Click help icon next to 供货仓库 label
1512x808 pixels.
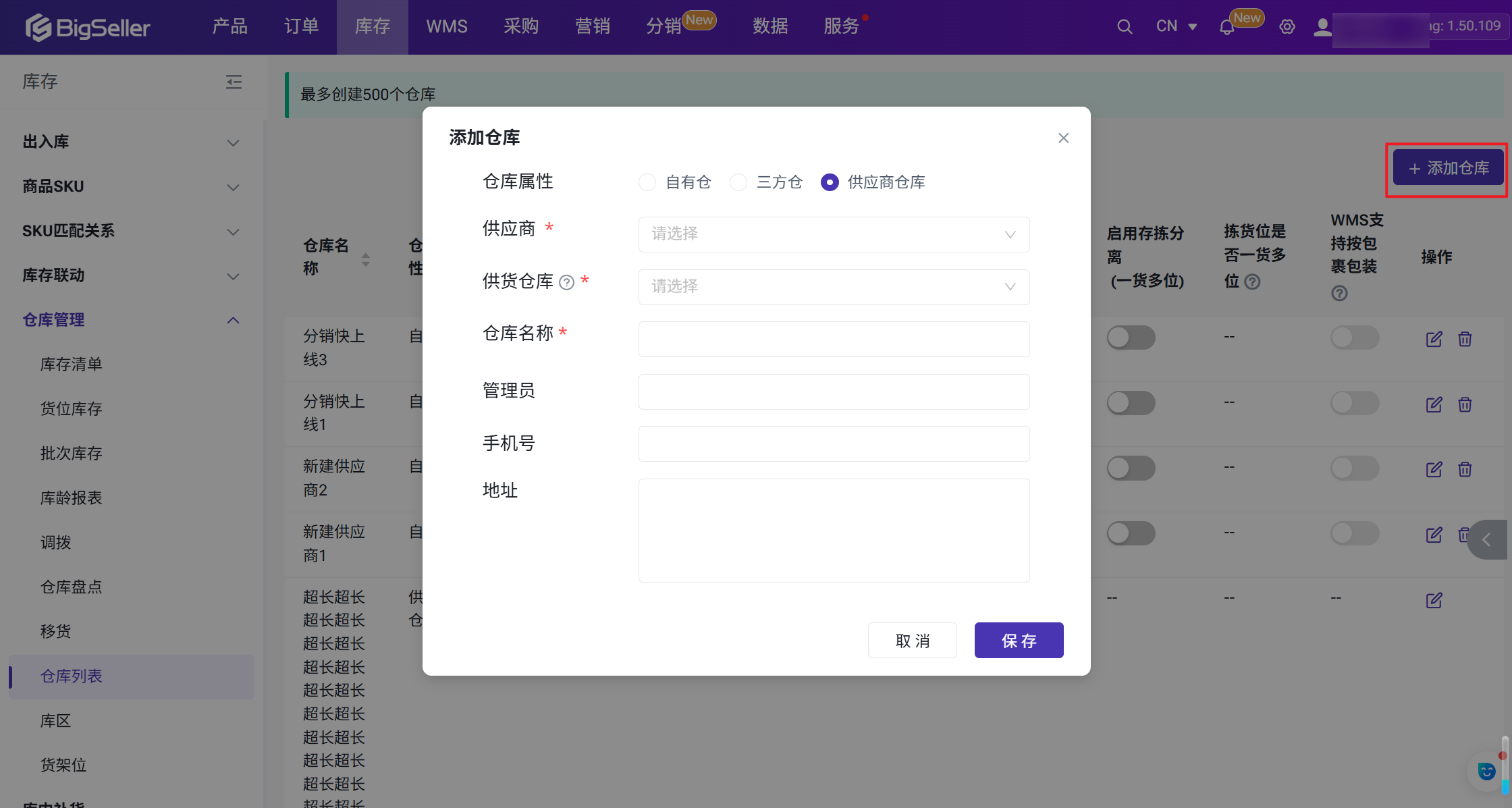click(x=567, y=282)
